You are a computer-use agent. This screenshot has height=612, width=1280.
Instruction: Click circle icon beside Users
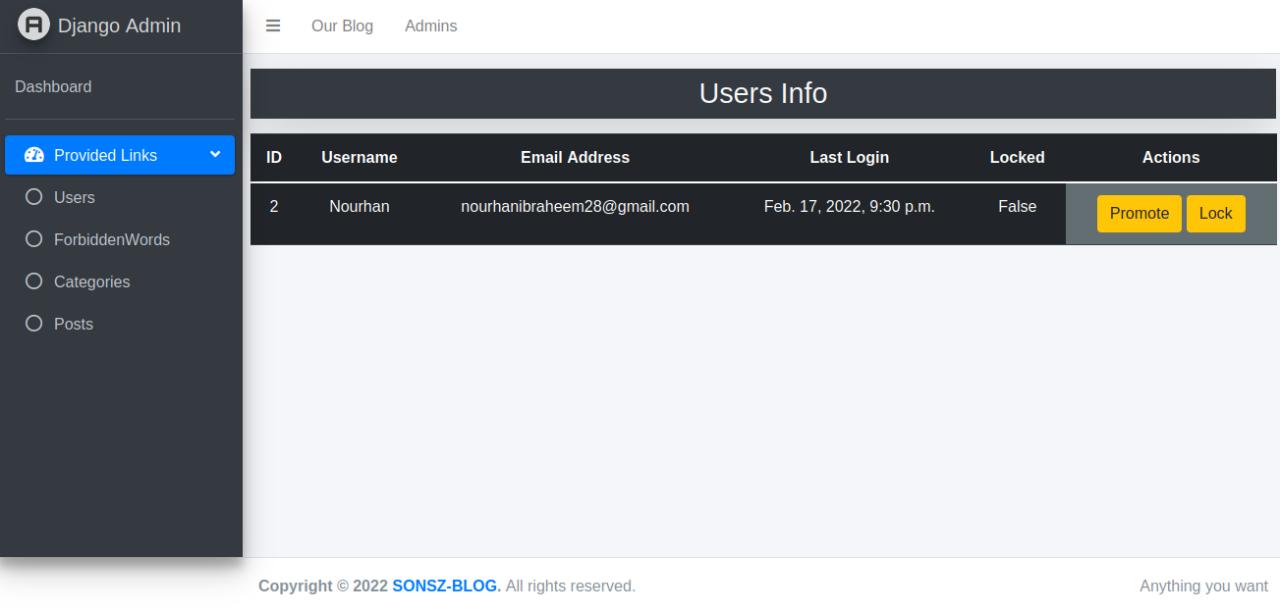(34, 197)
